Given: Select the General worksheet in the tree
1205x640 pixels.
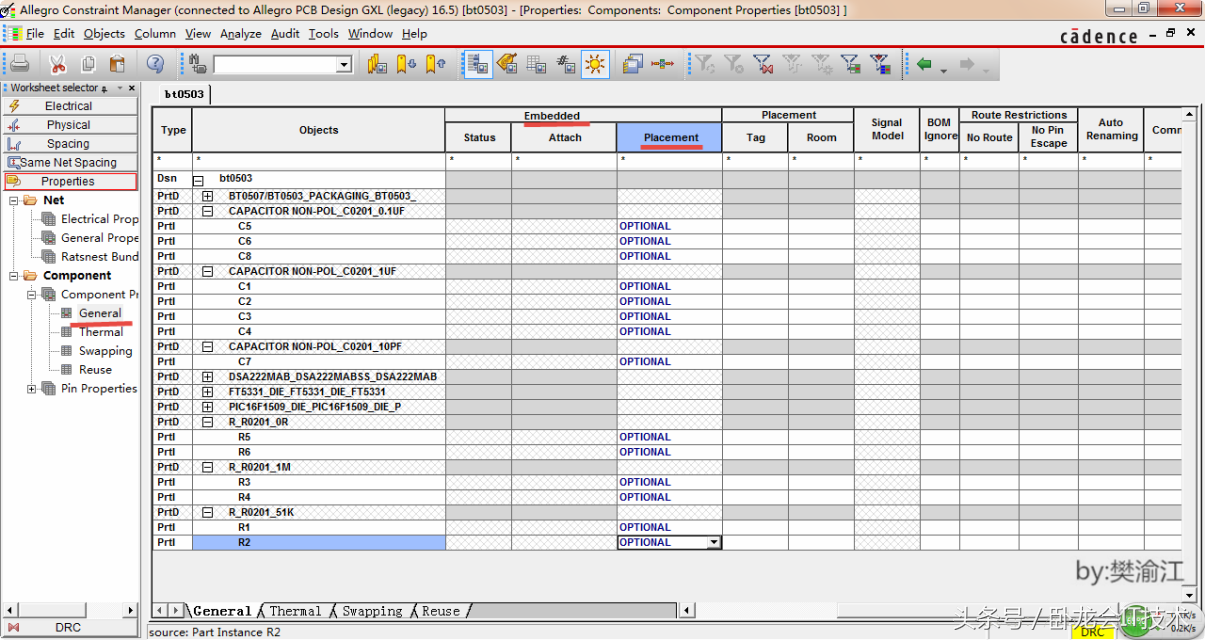Looking at the screenshot, I should (x=100, y=313).
